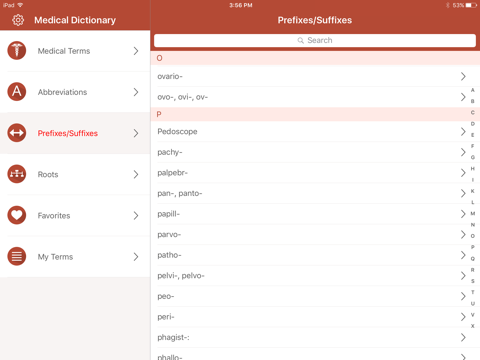Tap the Abbreviations letter A icon

tap(17, 92)
